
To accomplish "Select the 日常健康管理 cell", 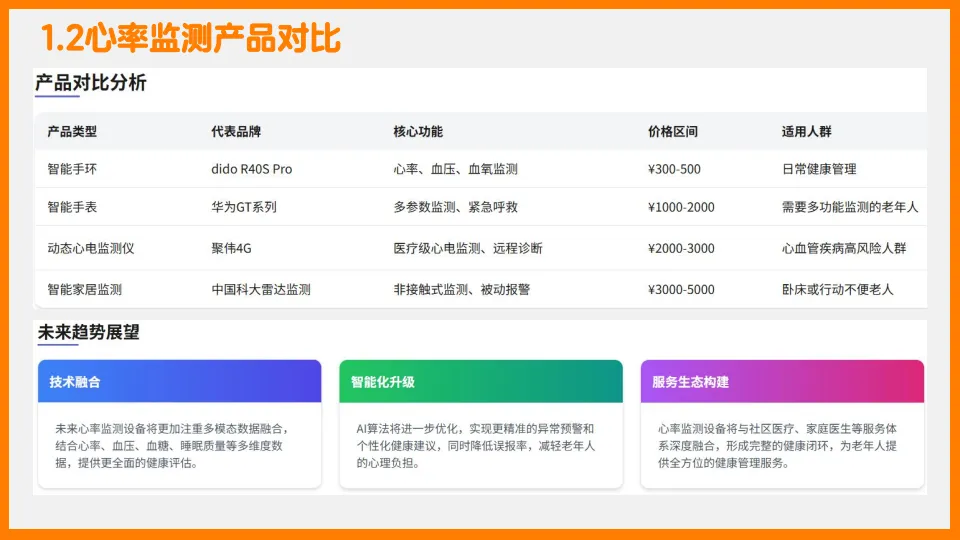I will 819,169.
